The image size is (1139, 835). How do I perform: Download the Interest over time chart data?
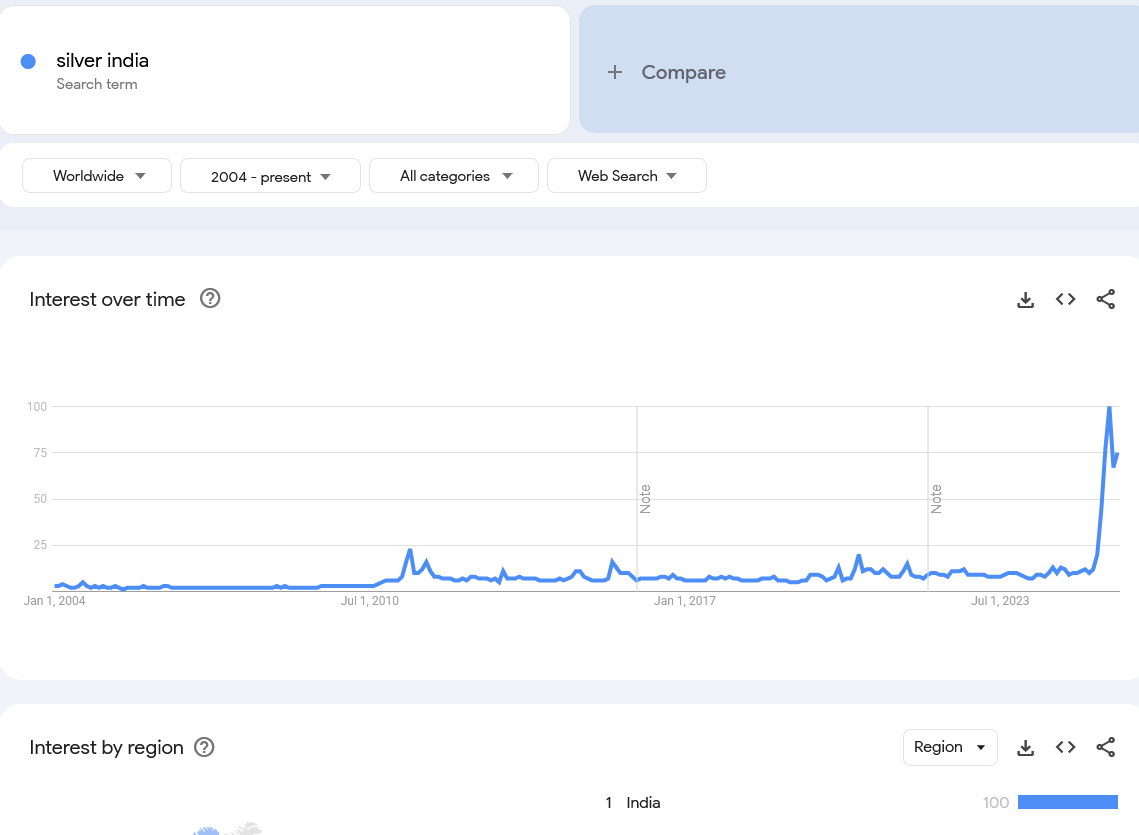[1025, 299]
